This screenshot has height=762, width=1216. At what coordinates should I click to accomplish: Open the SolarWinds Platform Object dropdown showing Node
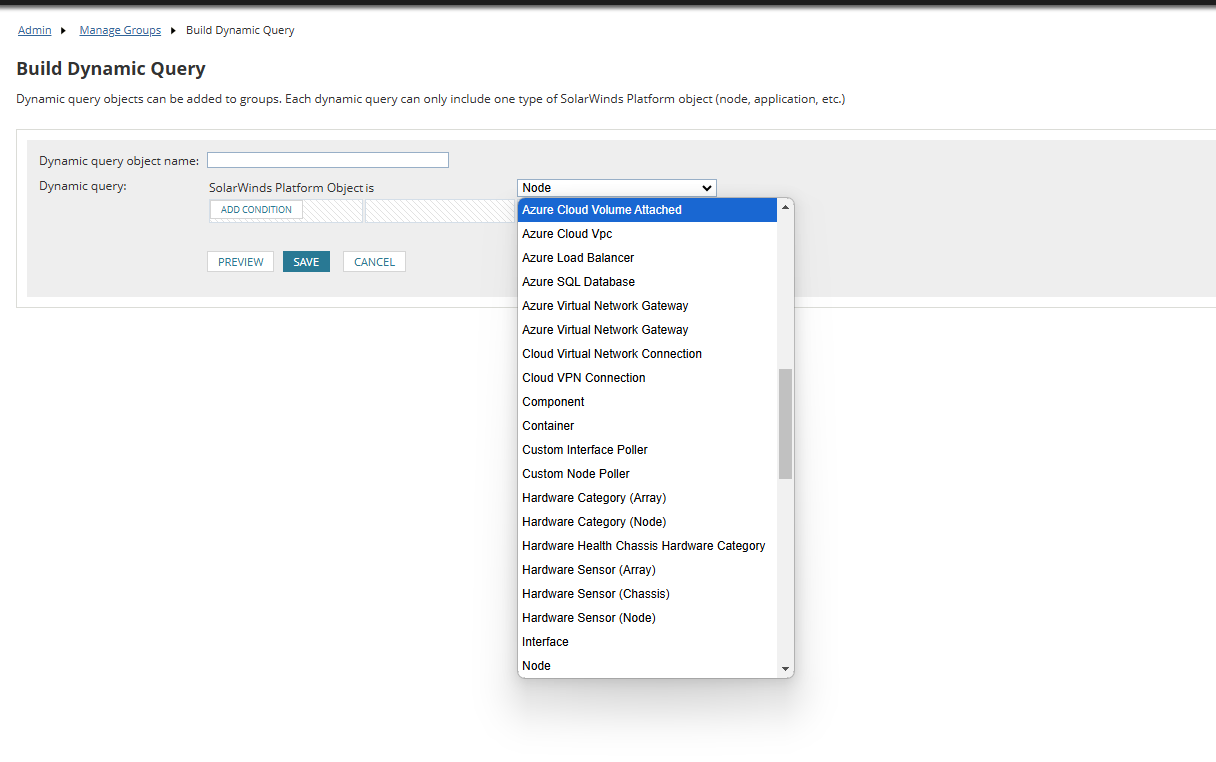click(x=617, y=188)
